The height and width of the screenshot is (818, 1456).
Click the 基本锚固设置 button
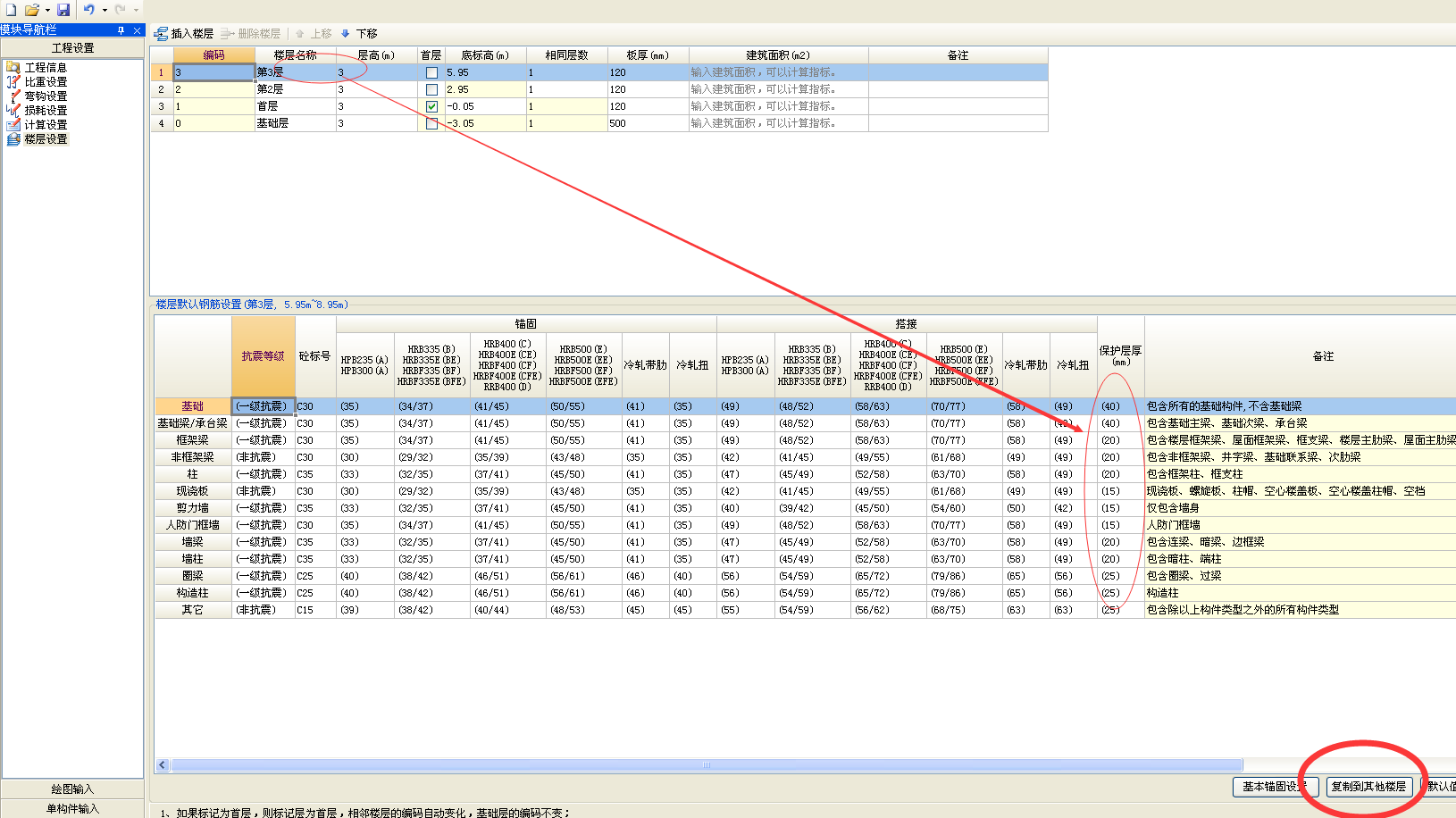[x=1276, y=787]
